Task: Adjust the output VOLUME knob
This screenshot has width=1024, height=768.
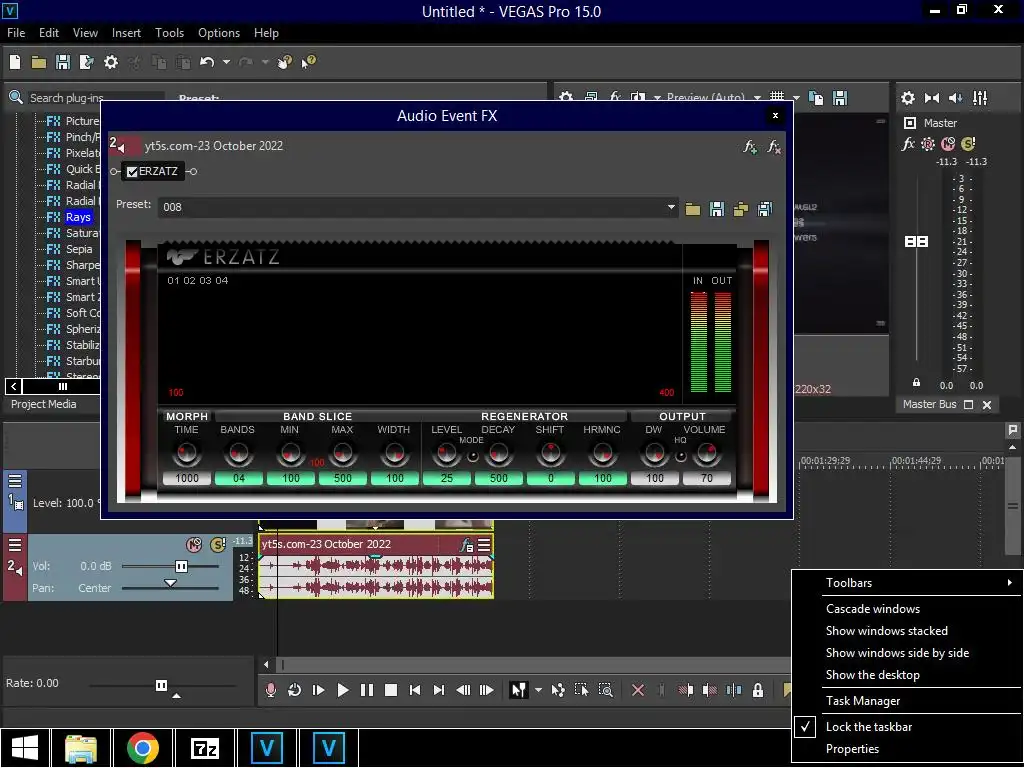Action: pos(707,452)
